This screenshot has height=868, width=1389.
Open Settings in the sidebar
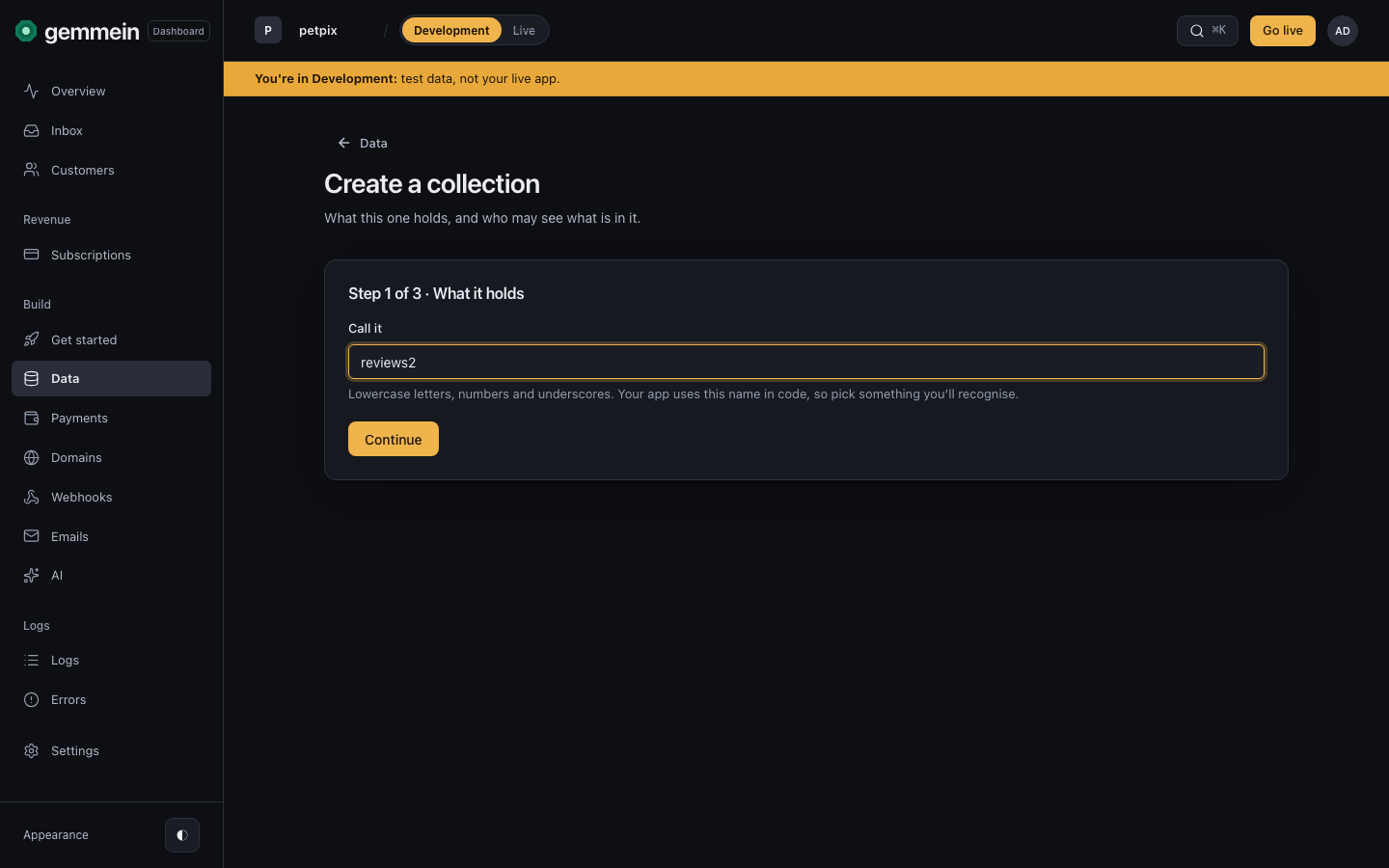[x=111, y=750]
